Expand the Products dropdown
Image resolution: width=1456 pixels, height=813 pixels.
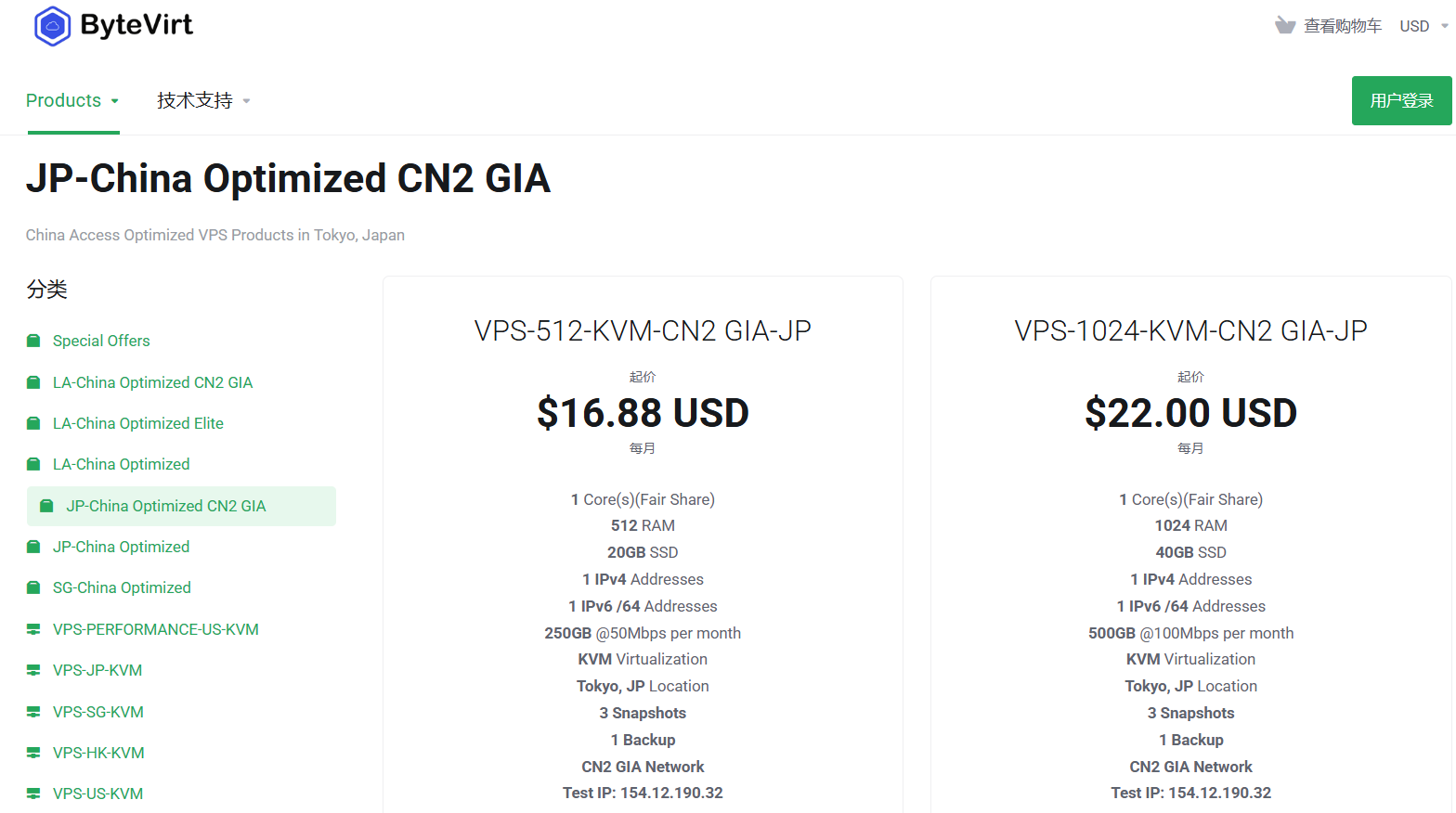[x=116, y=100]
